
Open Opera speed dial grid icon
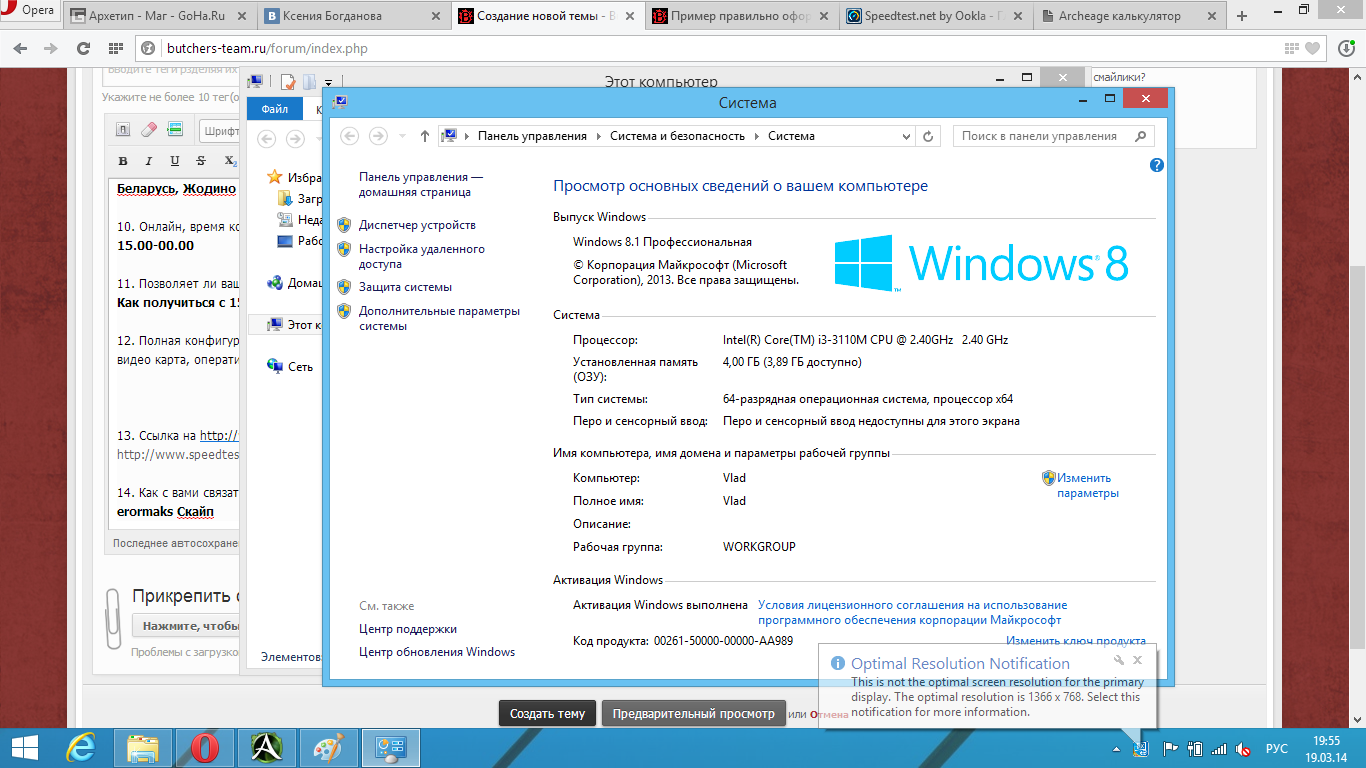pos(116,48)
